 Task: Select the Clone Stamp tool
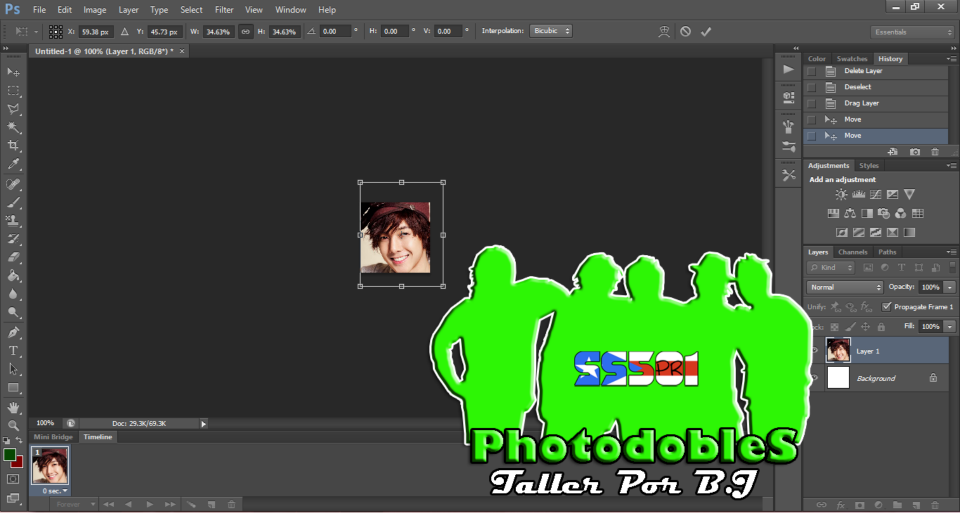pyautogui.click(x=13, y=220)
